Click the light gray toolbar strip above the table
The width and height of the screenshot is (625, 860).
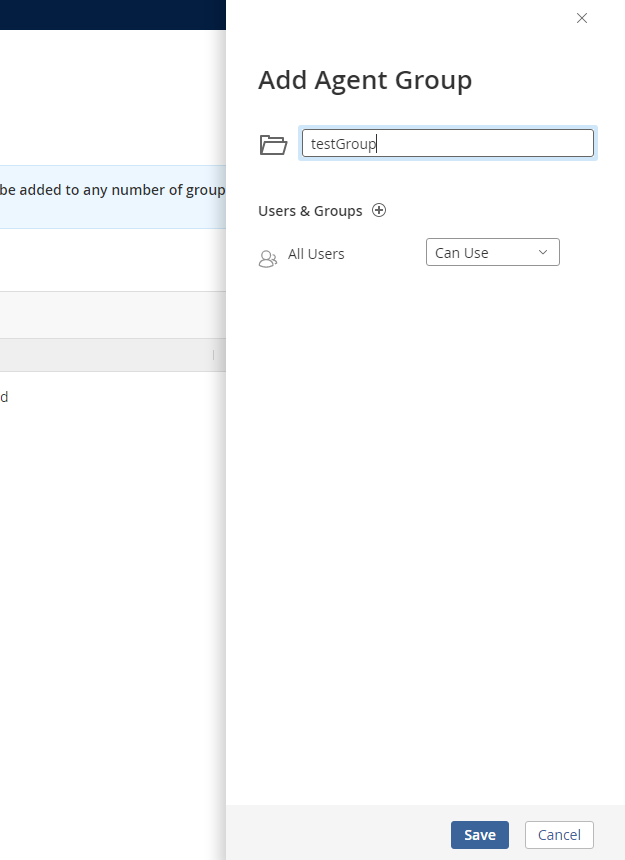click(x=113, y=315)
